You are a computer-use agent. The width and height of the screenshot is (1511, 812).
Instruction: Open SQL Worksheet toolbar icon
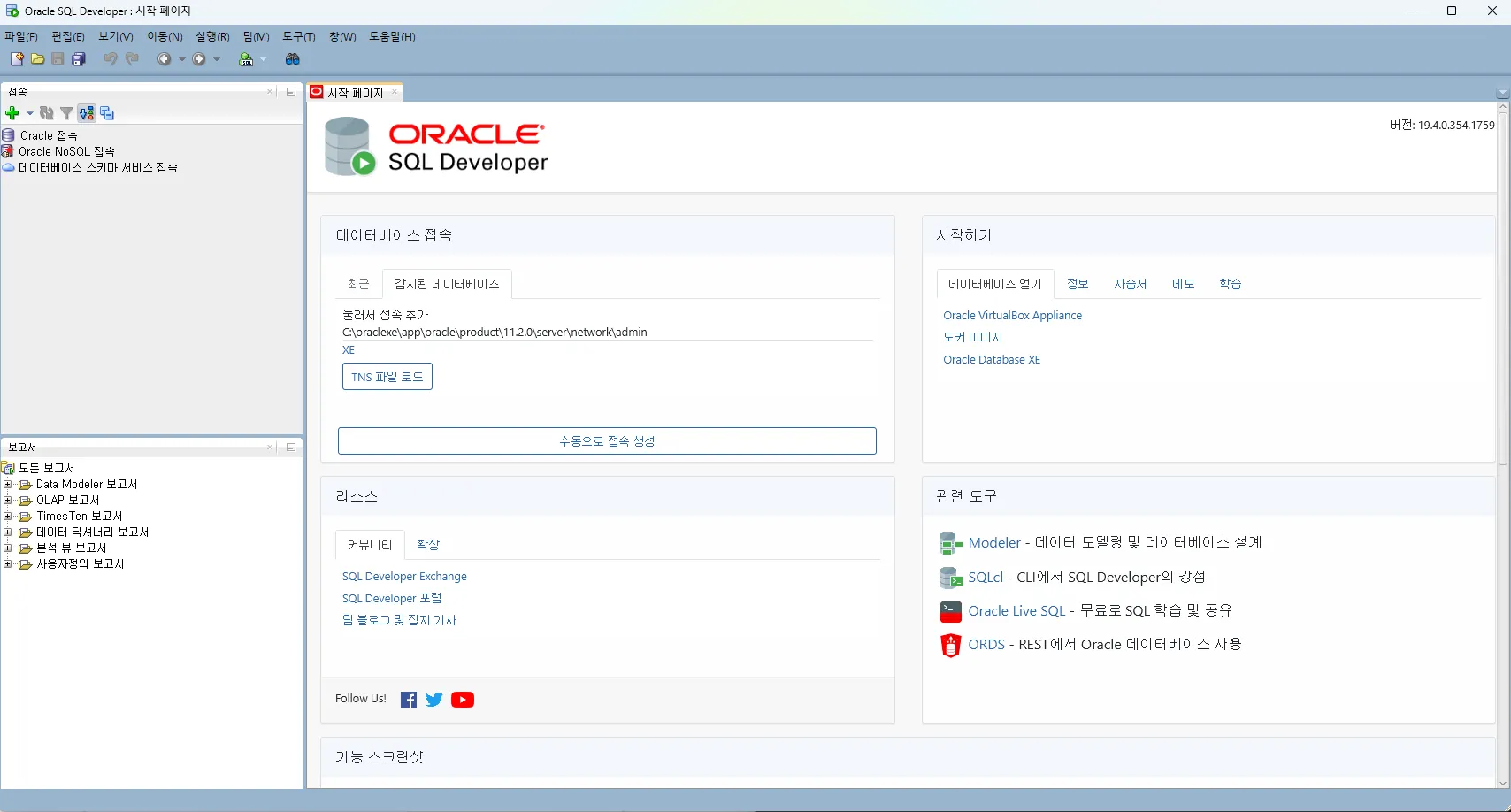pos(246,59)
